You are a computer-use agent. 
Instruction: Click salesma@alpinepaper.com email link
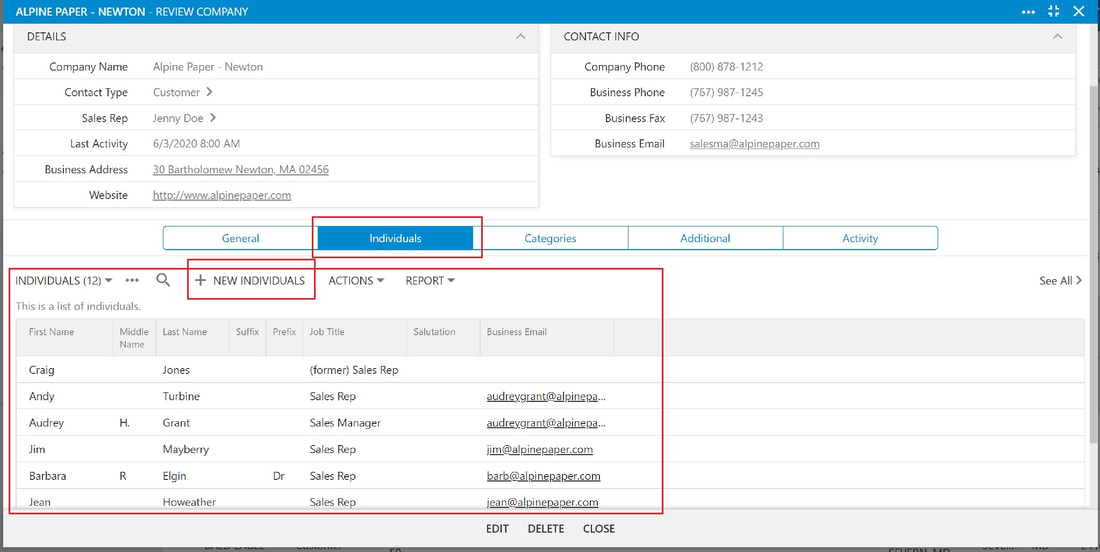pyautogui.click(x=755, y=144)
